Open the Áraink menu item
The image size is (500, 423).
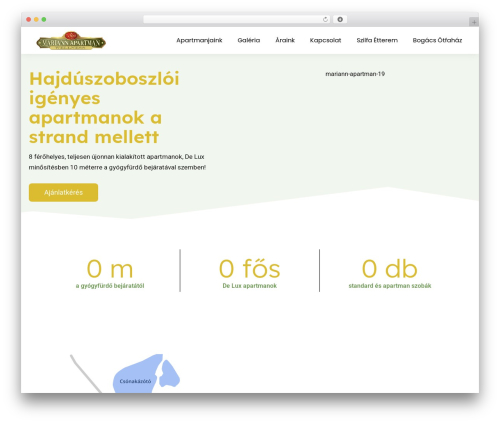tap(285, 40)
